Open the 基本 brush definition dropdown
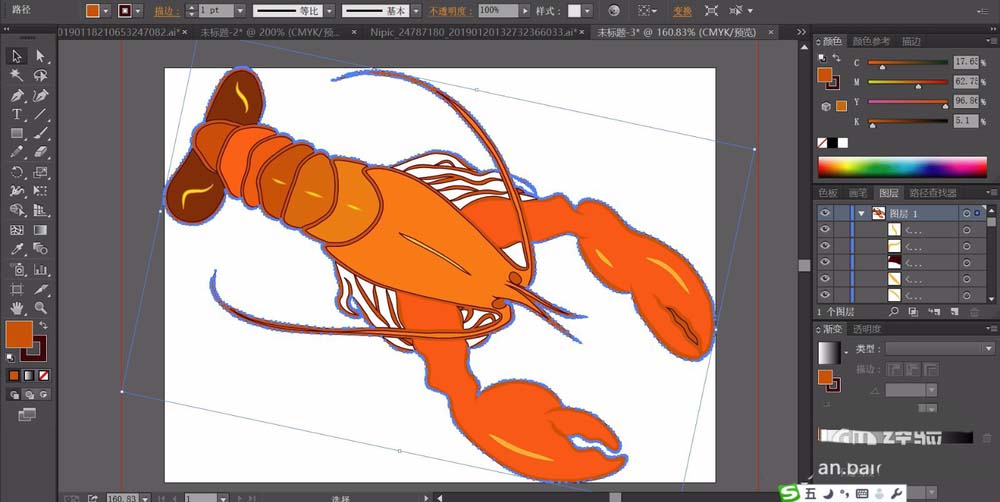 pos(415,11)
